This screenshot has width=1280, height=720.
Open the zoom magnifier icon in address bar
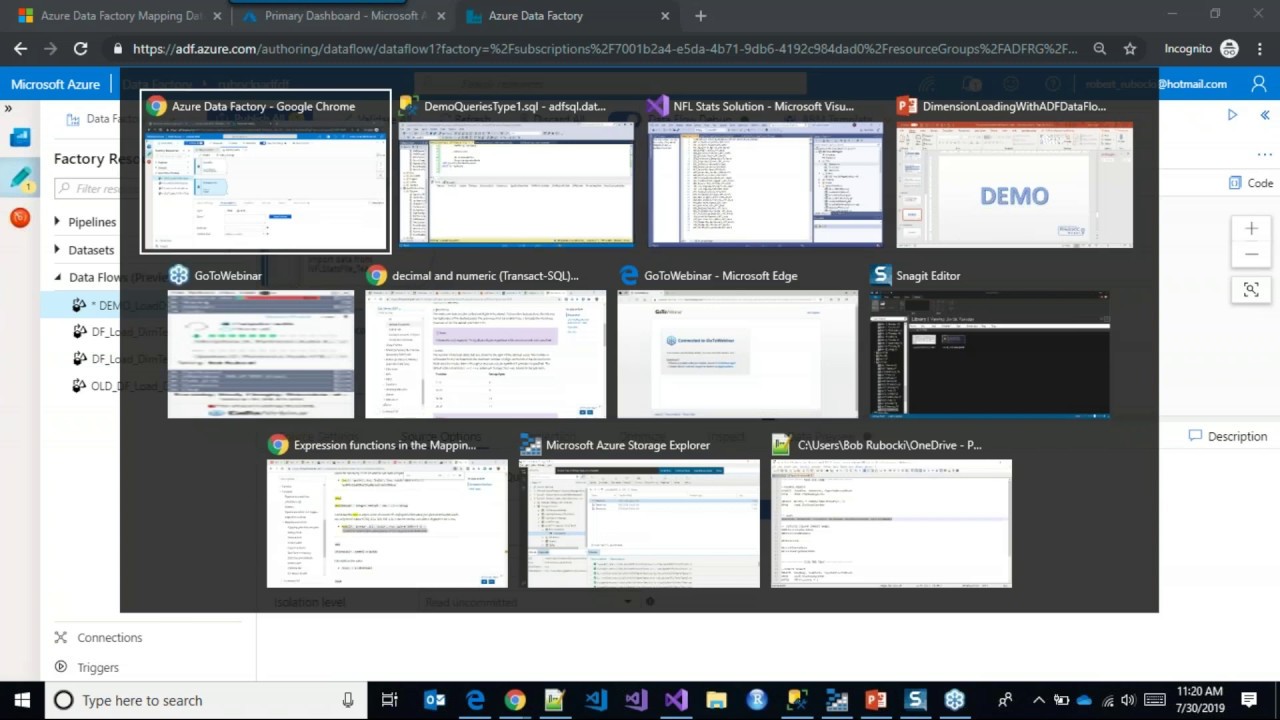pos(1099,48)
